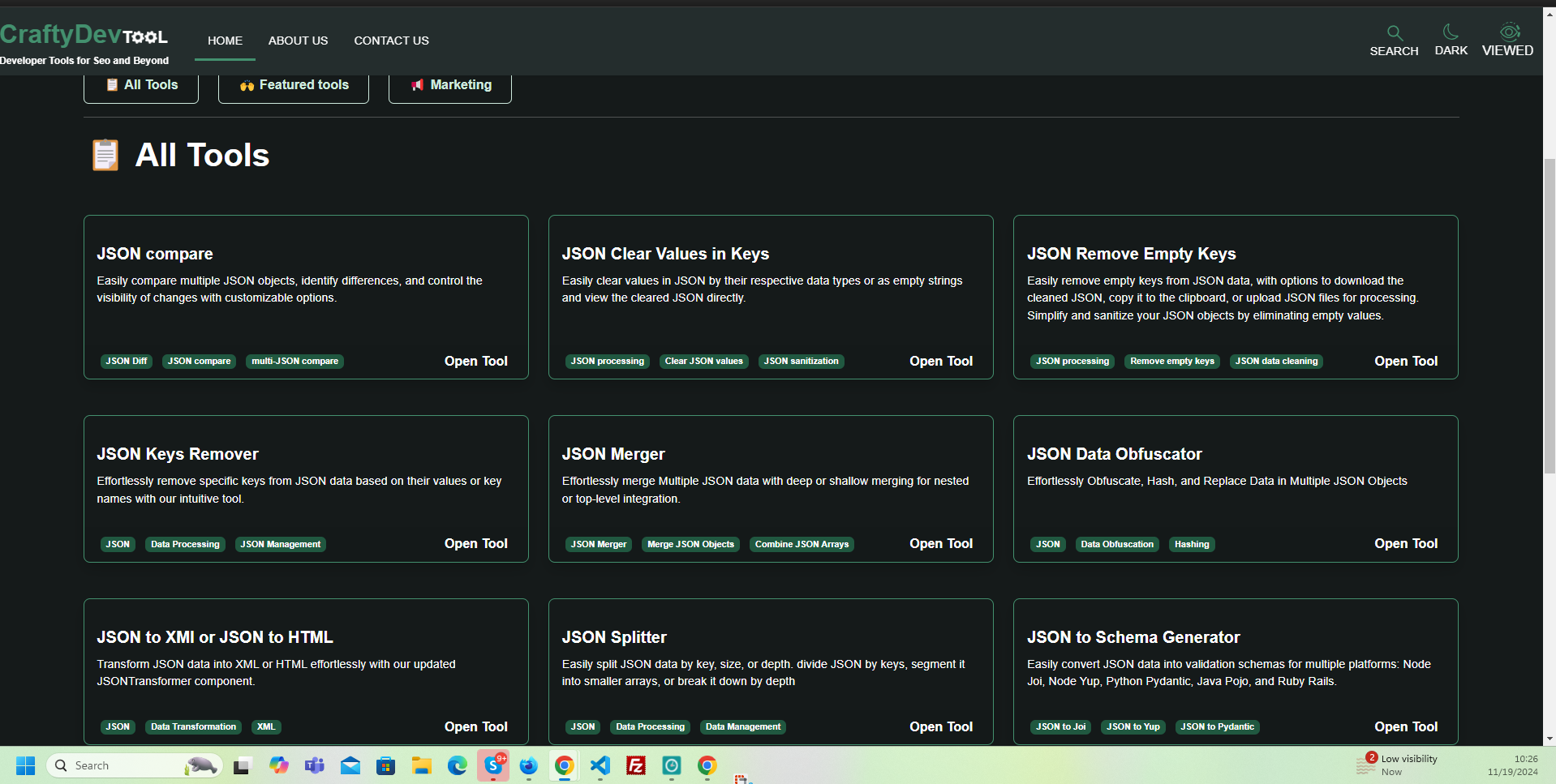Click the clipboard icon beside the All Tools heading
The height and width of the screenshot is (784, 1556).
coord(105,155)
